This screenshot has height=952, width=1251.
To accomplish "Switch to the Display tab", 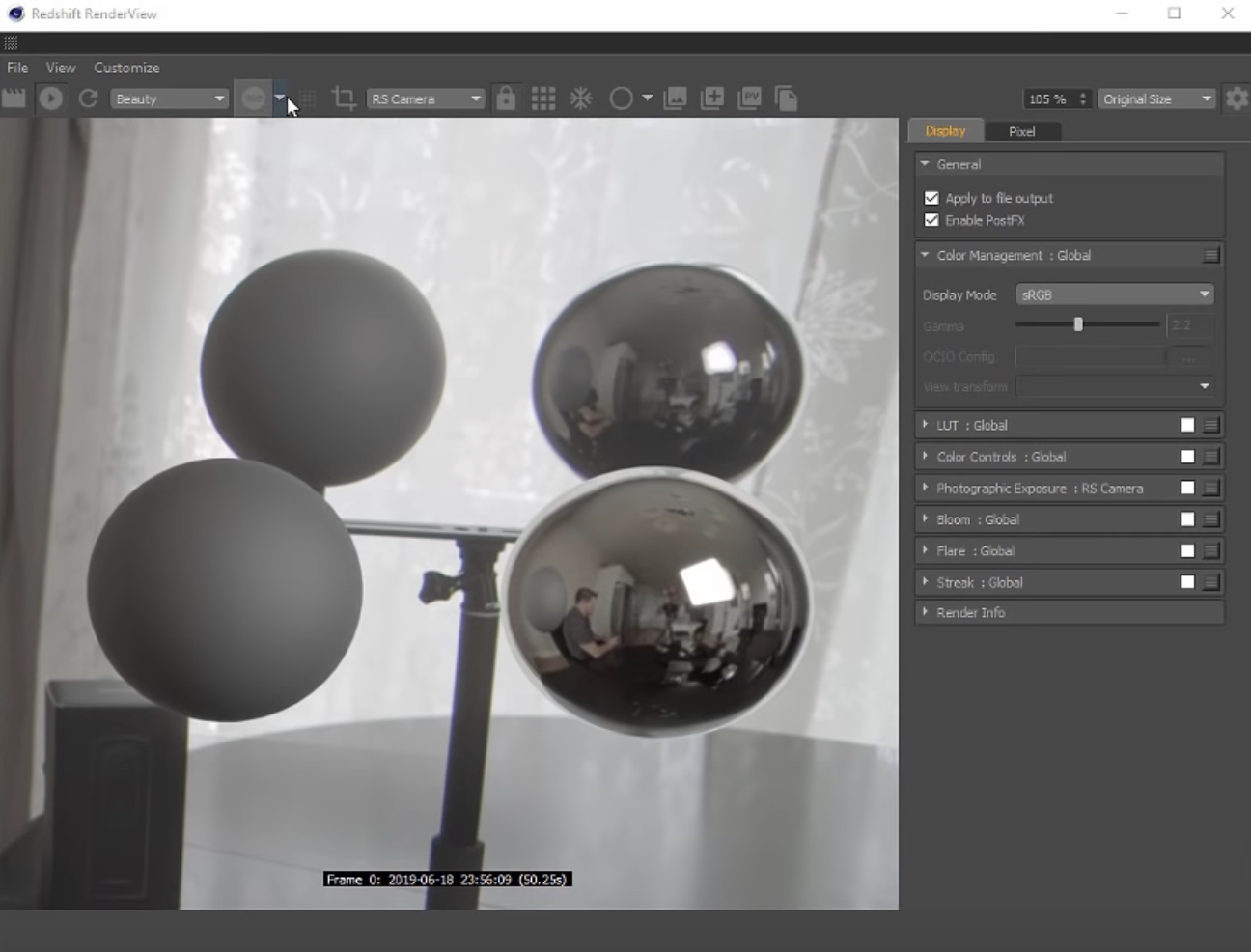I will pos(945,131).
